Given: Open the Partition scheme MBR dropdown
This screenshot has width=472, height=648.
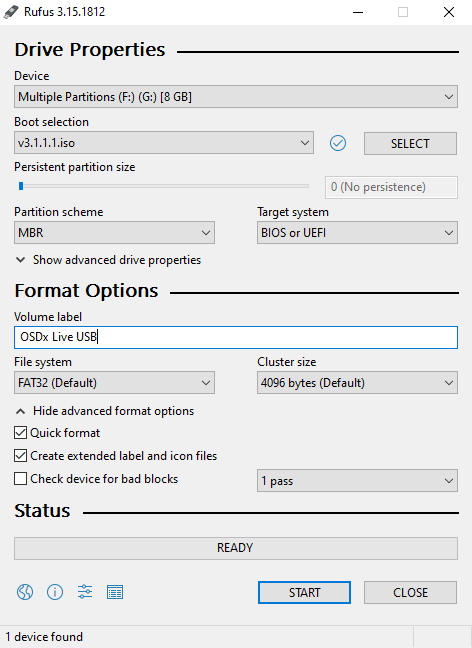Looking at the screenshot, I should tap(114, 233).
